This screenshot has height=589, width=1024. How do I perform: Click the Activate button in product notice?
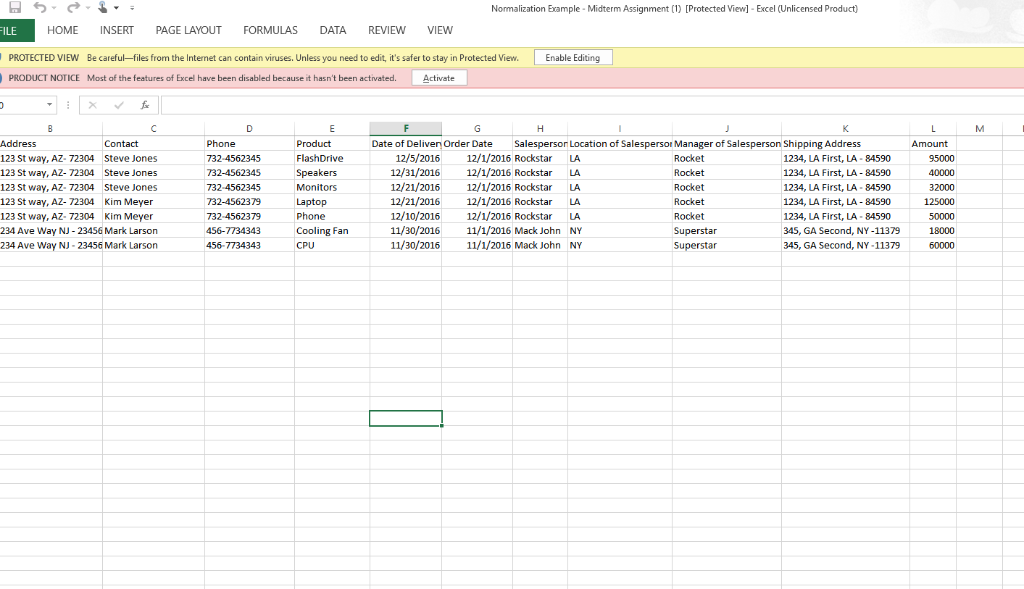point(439,78)
